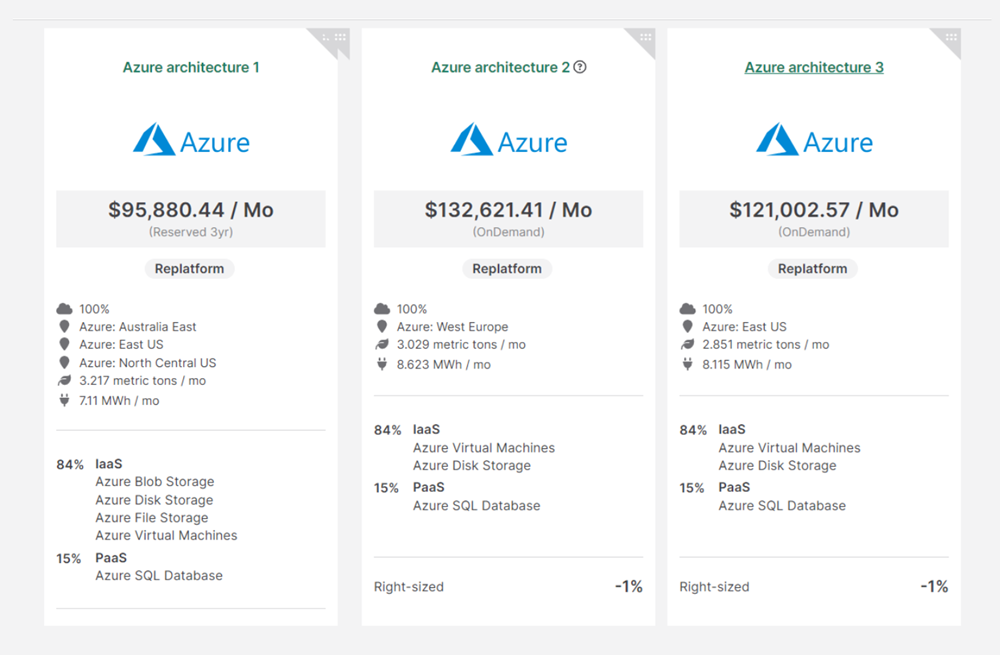Click the plug icon beside 8.623 MWh / mo
Image resolution: width=1000 pixels, height=655 pixels.
coord(382,364)
